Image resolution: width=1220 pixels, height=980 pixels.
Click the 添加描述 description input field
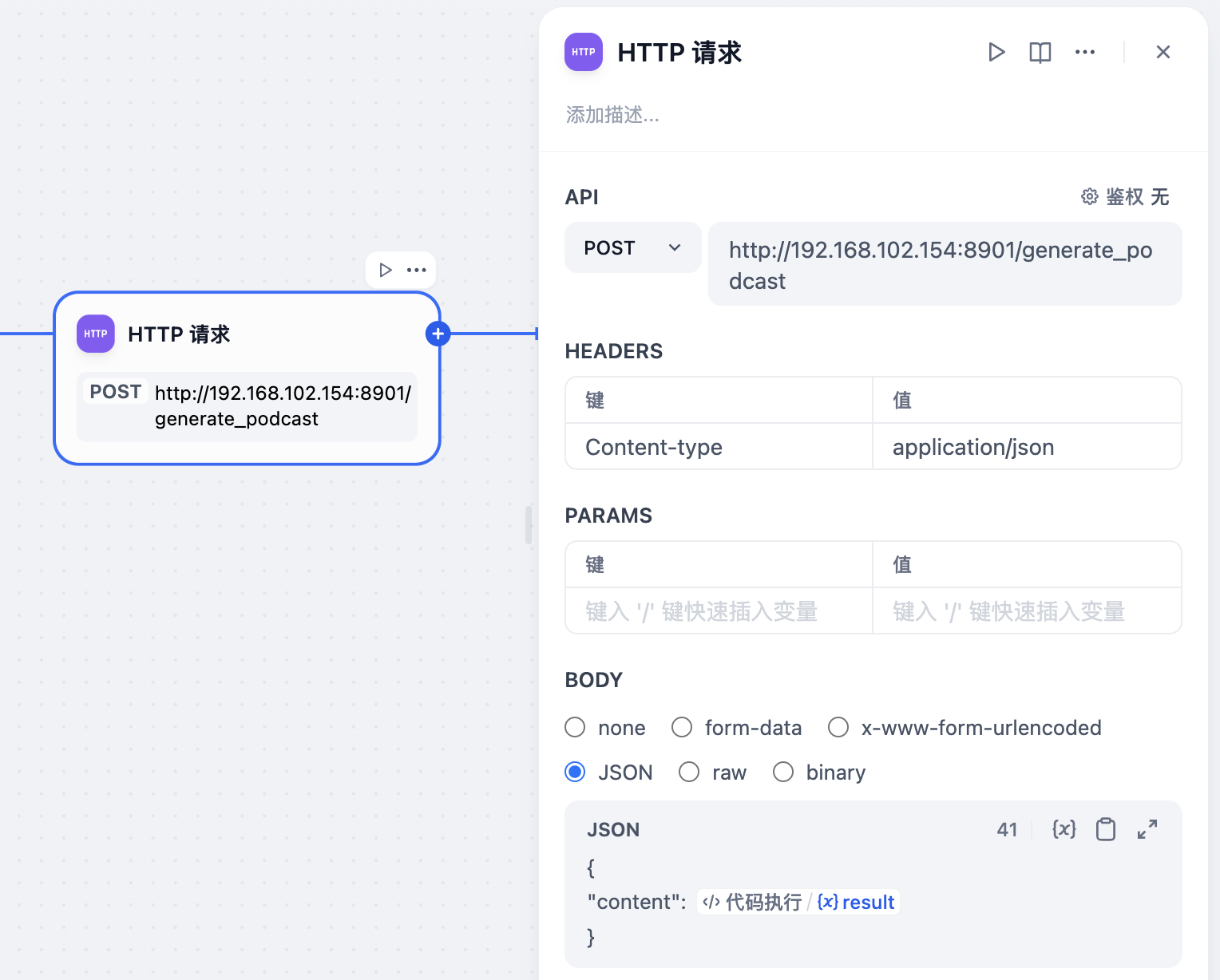pos(613,115)
